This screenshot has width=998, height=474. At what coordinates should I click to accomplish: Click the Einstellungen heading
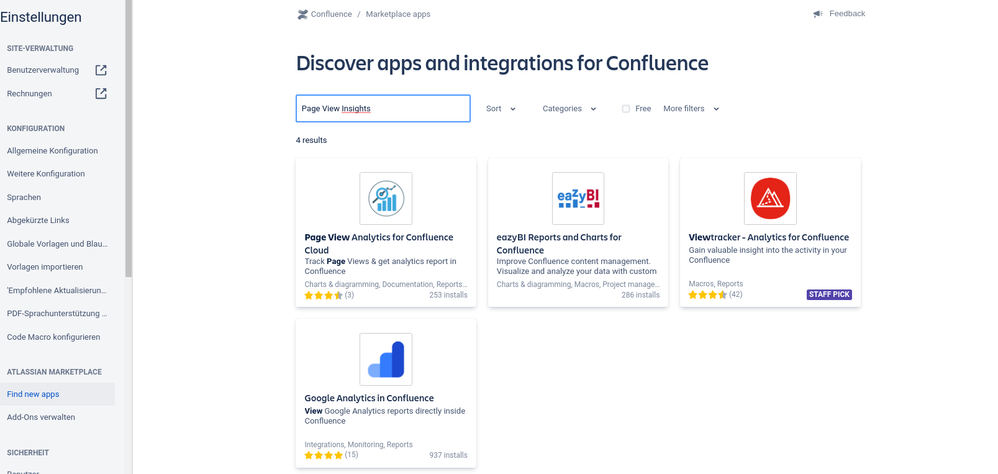coord(41,17)
